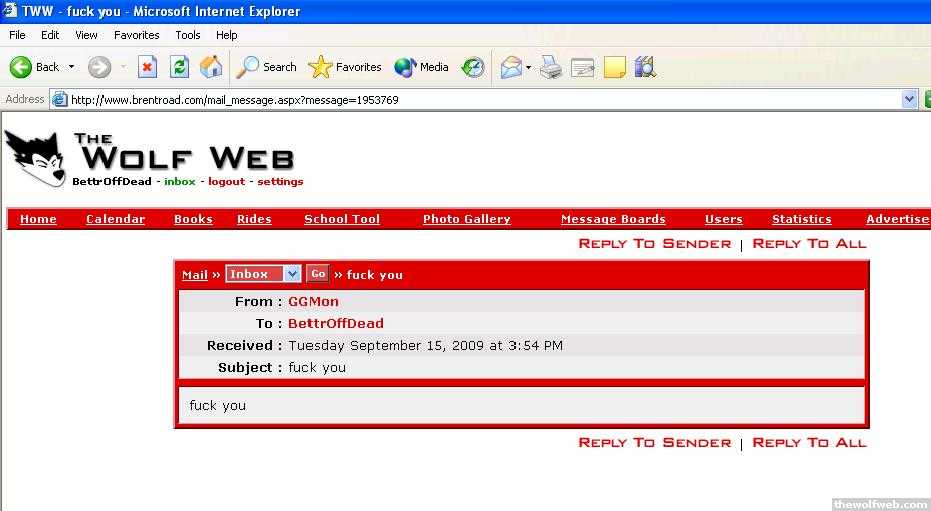Viewport: 931px width, 511px height.
Task: Click inside the address URL field
Action: (x=480, y=100)
